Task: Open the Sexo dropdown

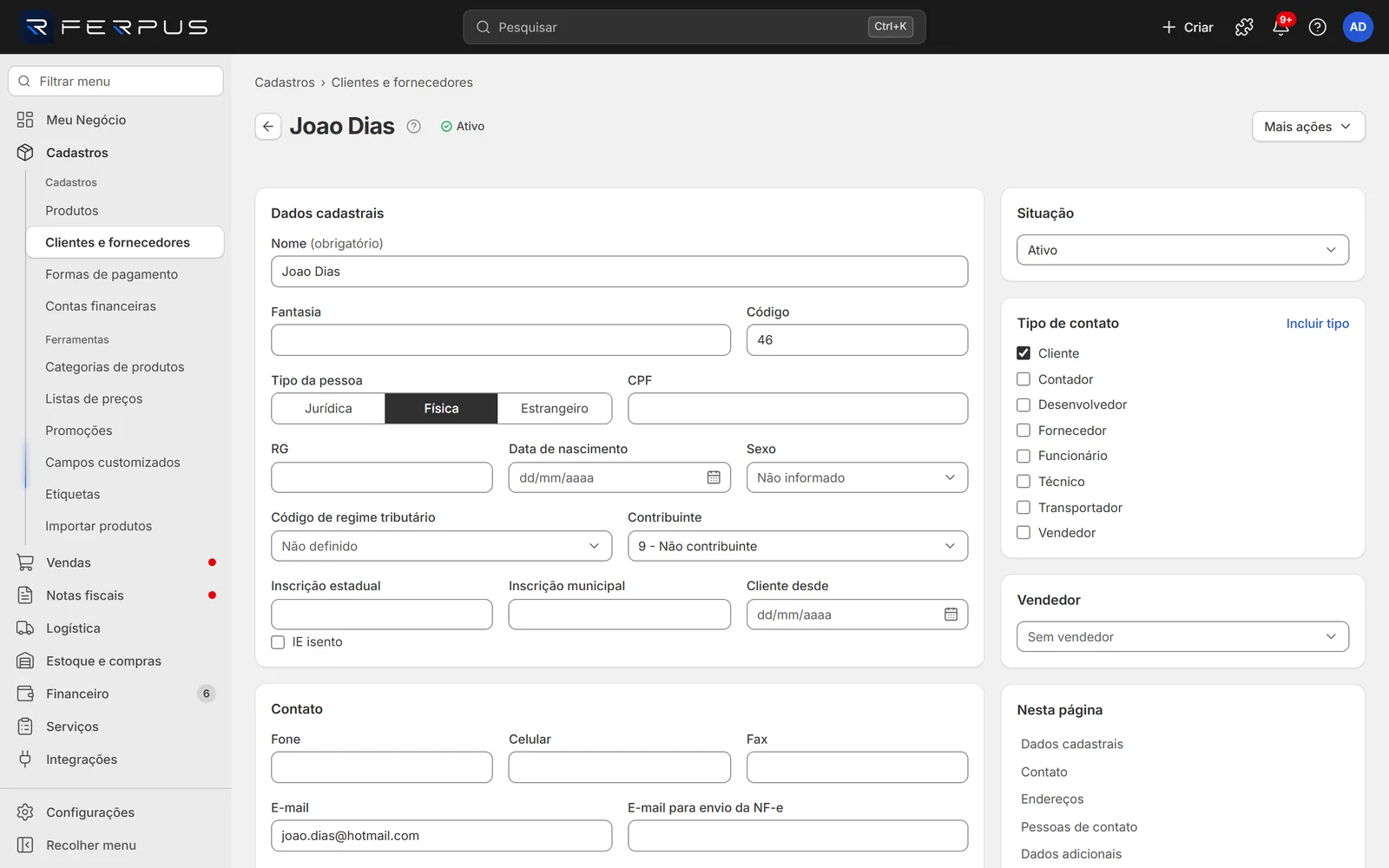Action: pos(857,477)
